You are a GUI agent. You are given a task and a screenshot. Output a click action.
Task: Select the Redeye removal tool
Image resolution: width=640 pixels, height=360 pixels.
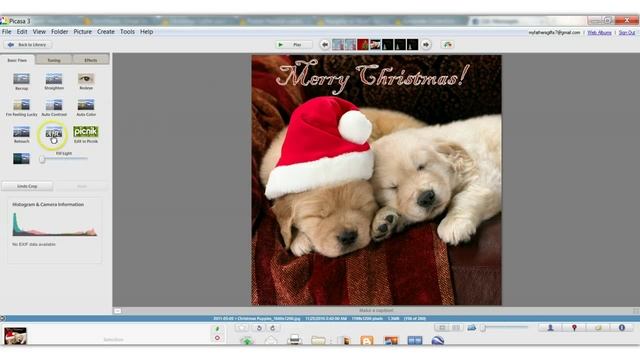(x=86, y=82)
